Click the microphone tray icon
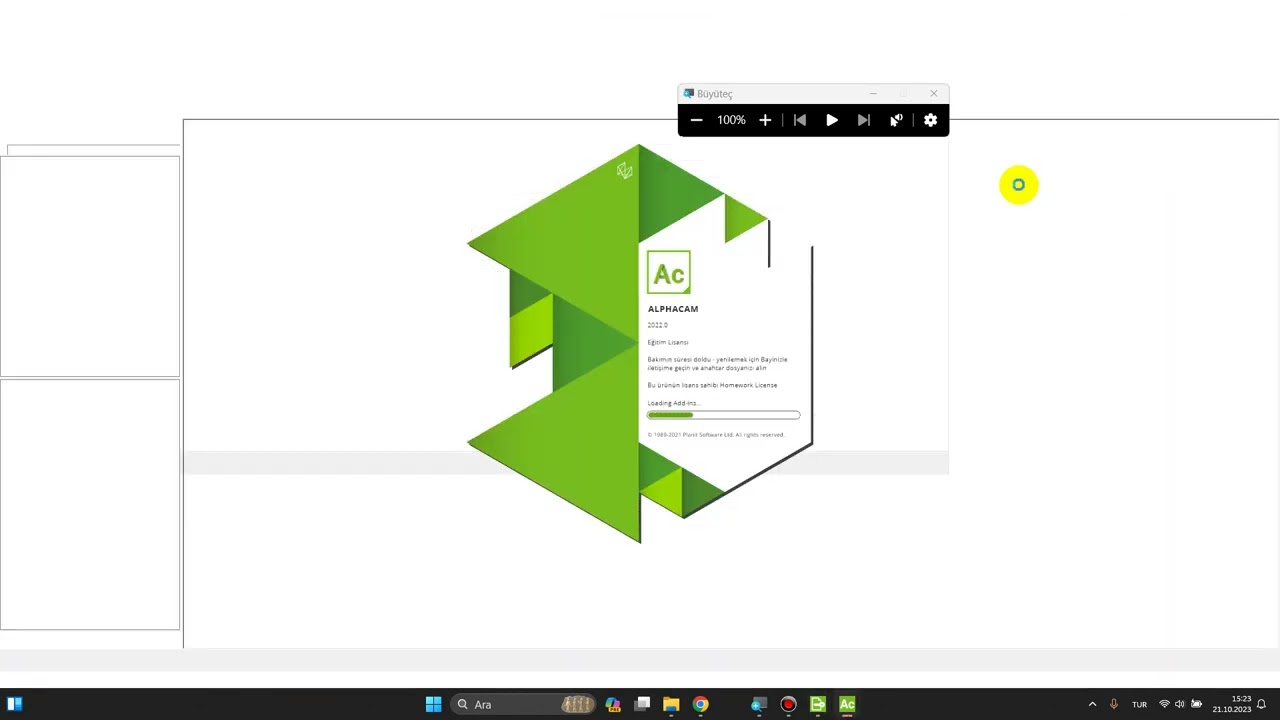The height and width of the screenshot is (720, 1280). coord(1113,704)
